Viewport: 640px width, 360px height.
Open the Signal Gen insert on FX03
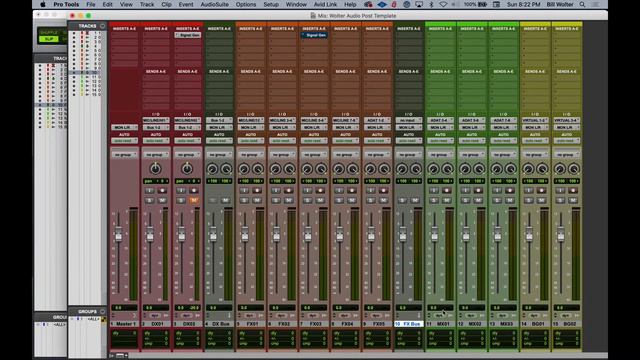point(314,35)
